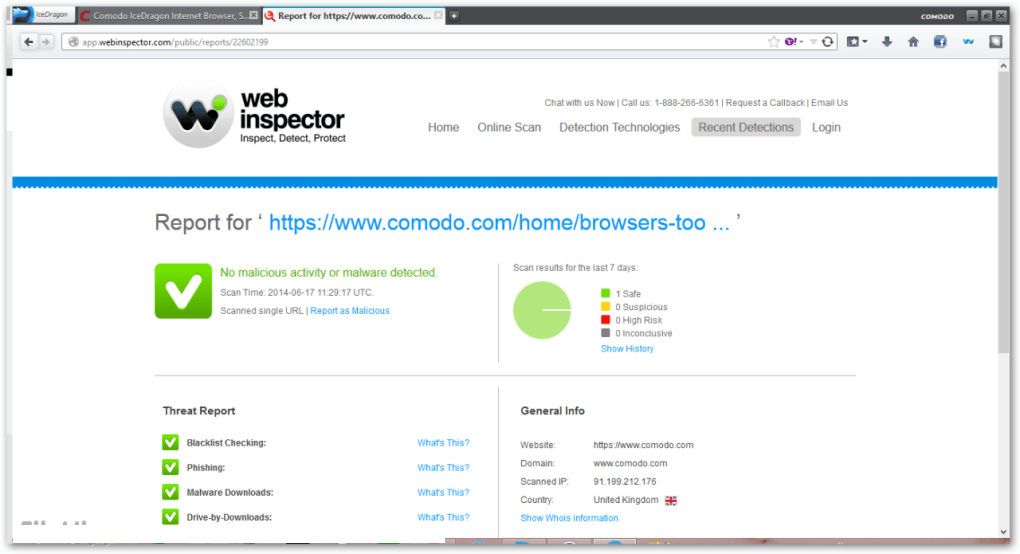Click the United Kingdom flag icon
Image resolution: width=1020 pixels, height=554 pixels.
[671, 500]
